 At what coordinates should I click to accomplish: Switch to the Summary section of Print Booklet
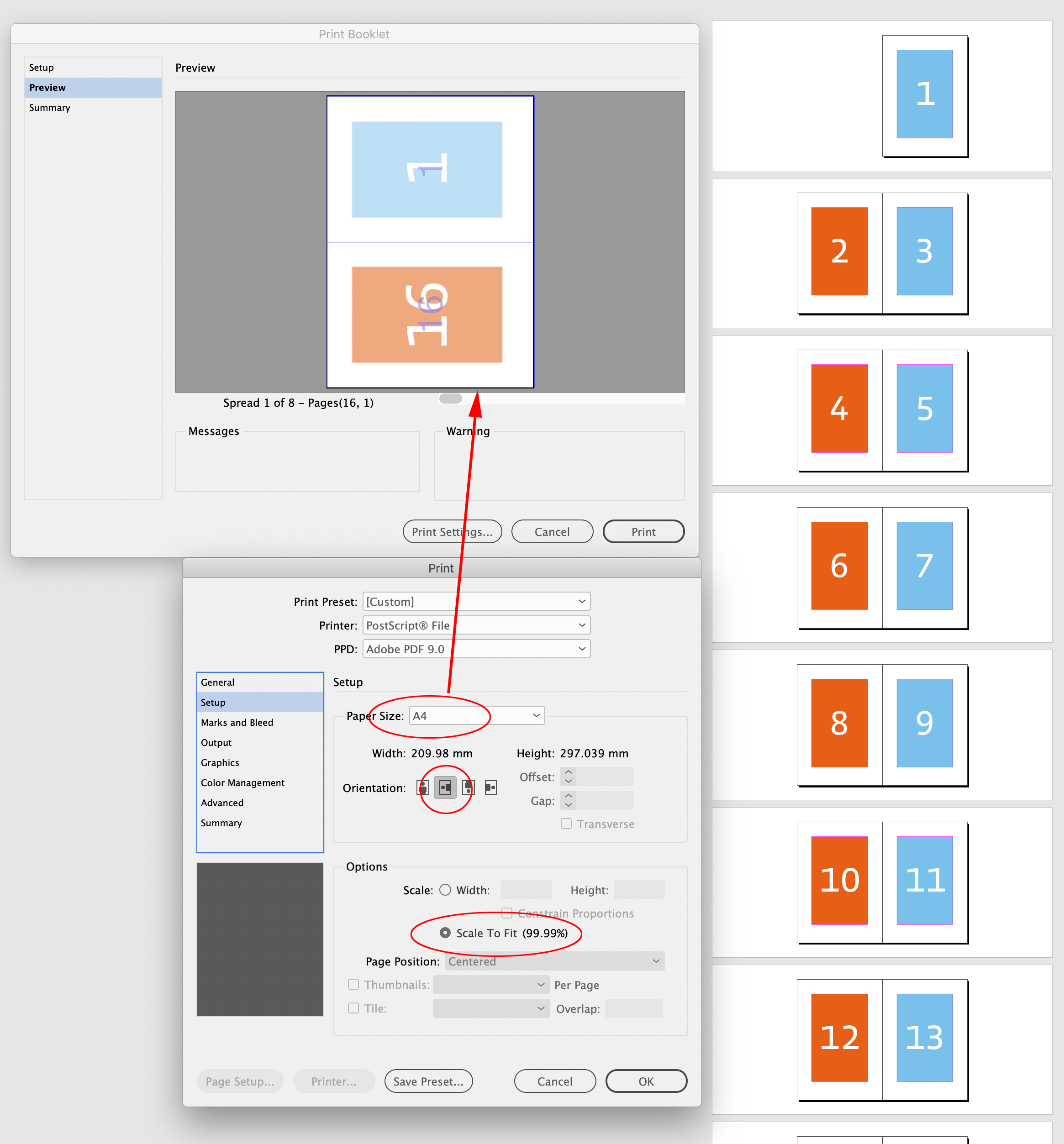[x=49, y=108]
